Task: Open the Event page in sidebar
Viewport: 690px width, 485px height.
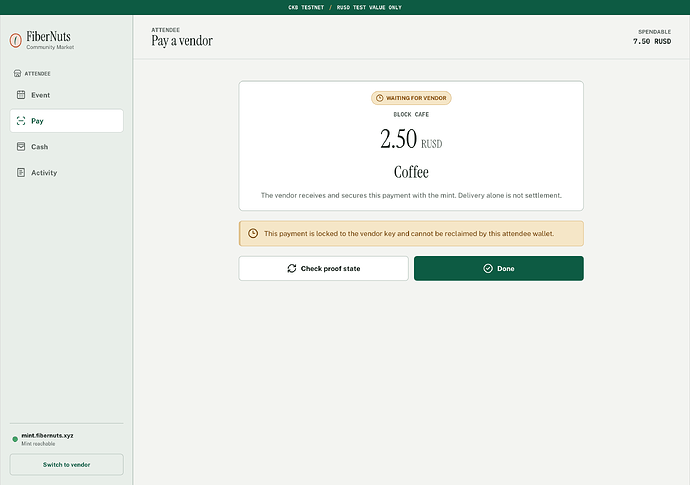Action: click(x=66, y=95)
